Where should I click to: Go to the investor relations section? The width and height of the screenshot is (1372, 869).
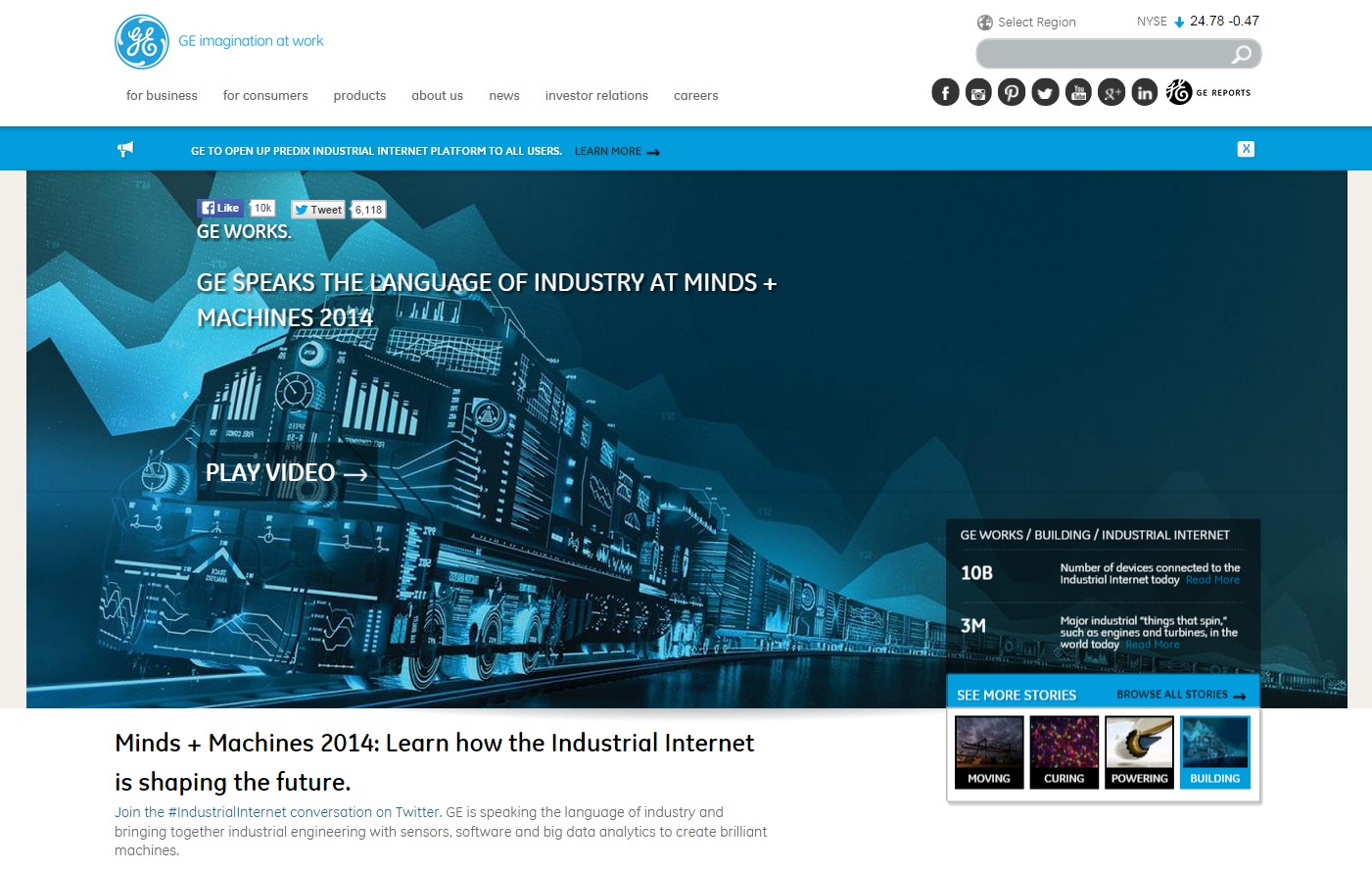pyautogui.click(x=596, y=95)
